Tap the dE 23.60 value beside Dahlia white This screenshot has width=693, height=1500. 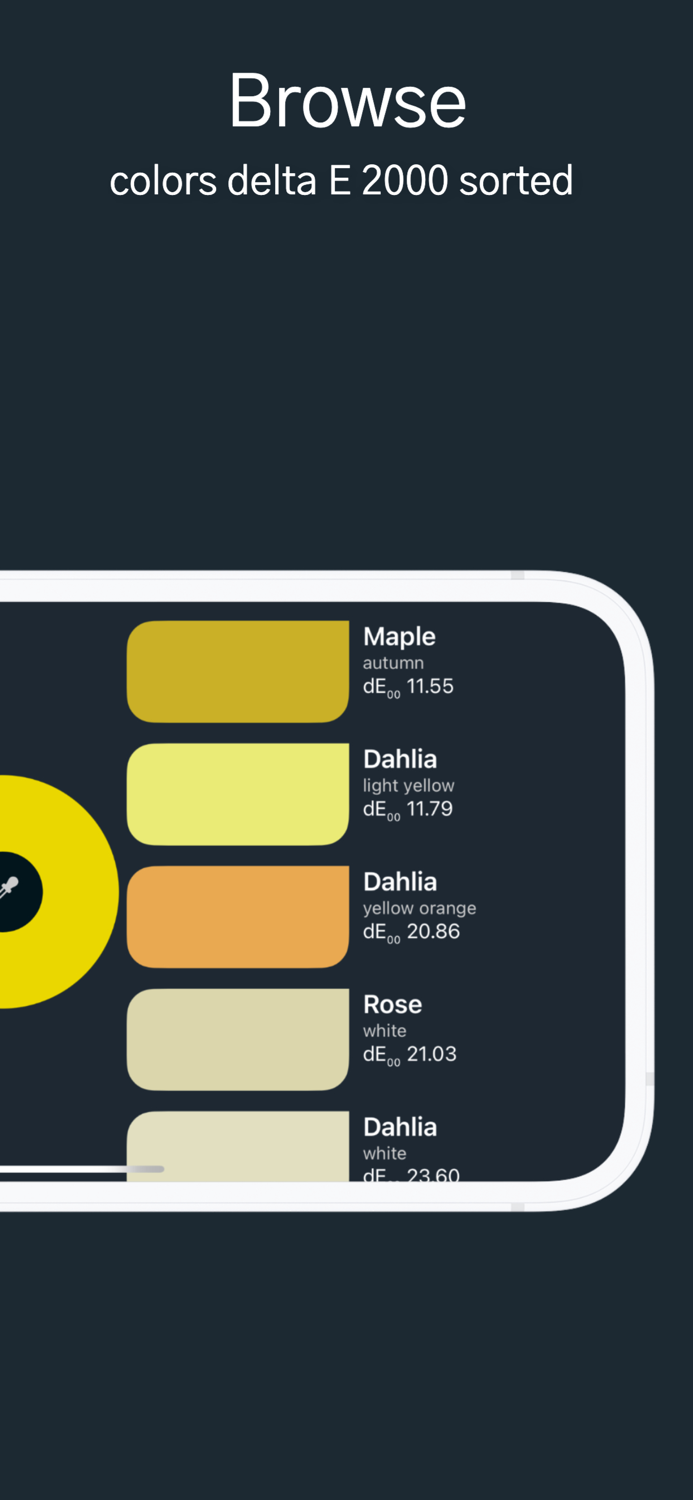tap(408, 1175)
